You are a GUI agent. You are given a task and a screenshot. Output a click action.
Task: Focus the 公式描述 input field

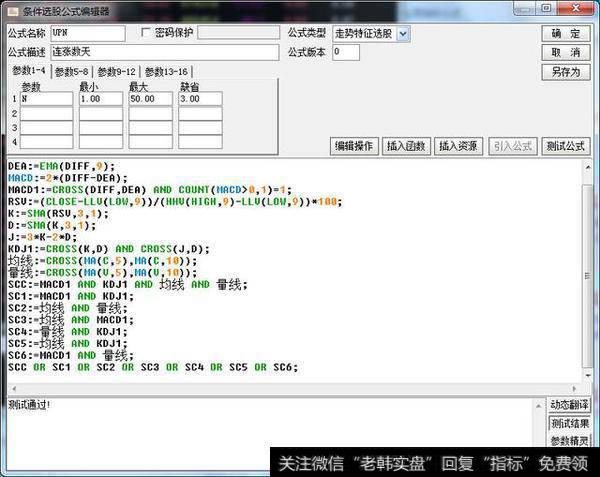point(165,52)
